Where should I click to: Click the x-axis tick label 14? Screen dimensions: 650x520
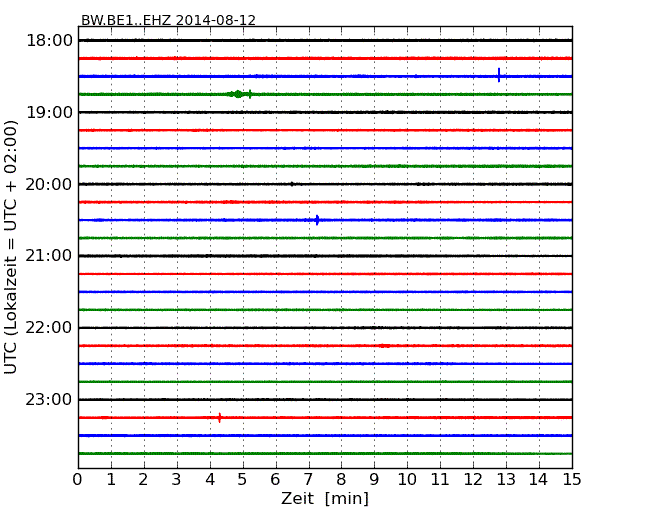pos(539,479)
